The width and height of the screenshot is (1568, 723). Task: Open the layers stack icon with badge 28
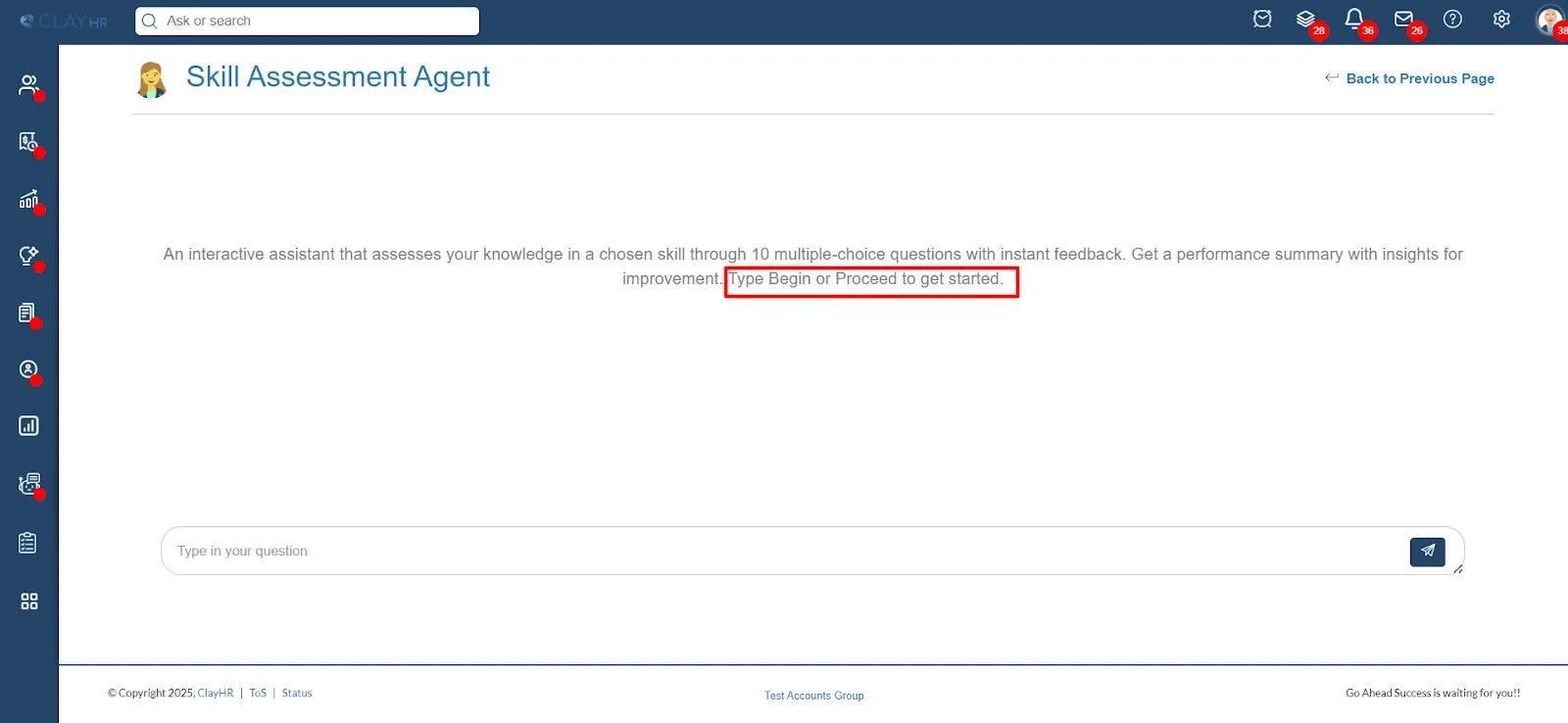(1305, 19)
